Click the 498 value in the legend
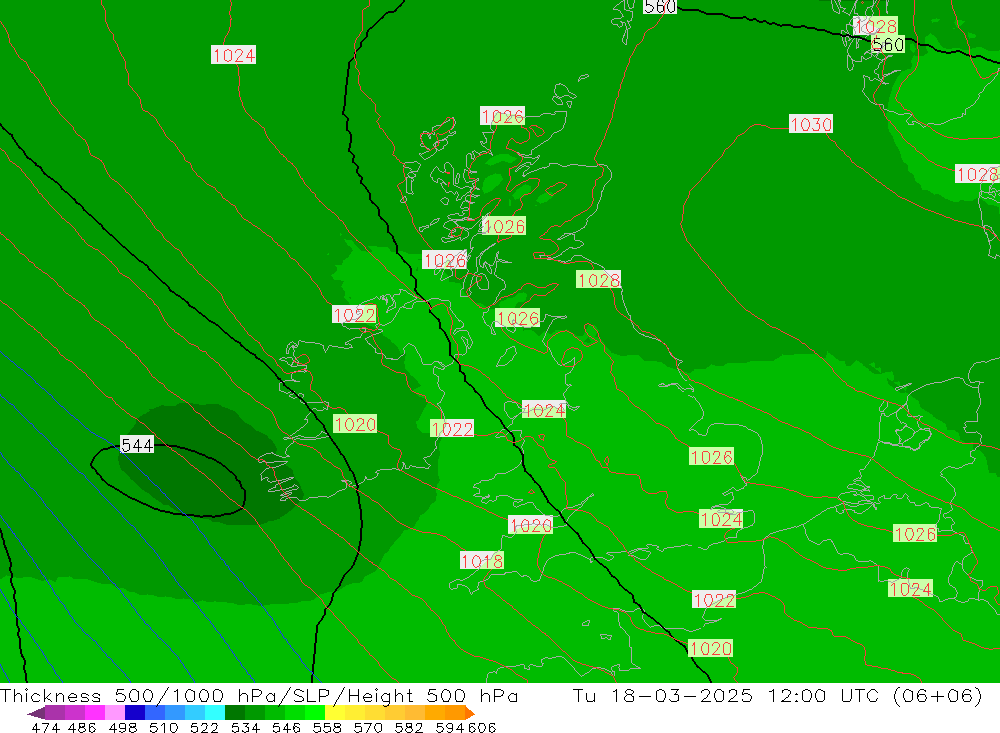This screenshot has width=1000, height=733. point(122,727)
